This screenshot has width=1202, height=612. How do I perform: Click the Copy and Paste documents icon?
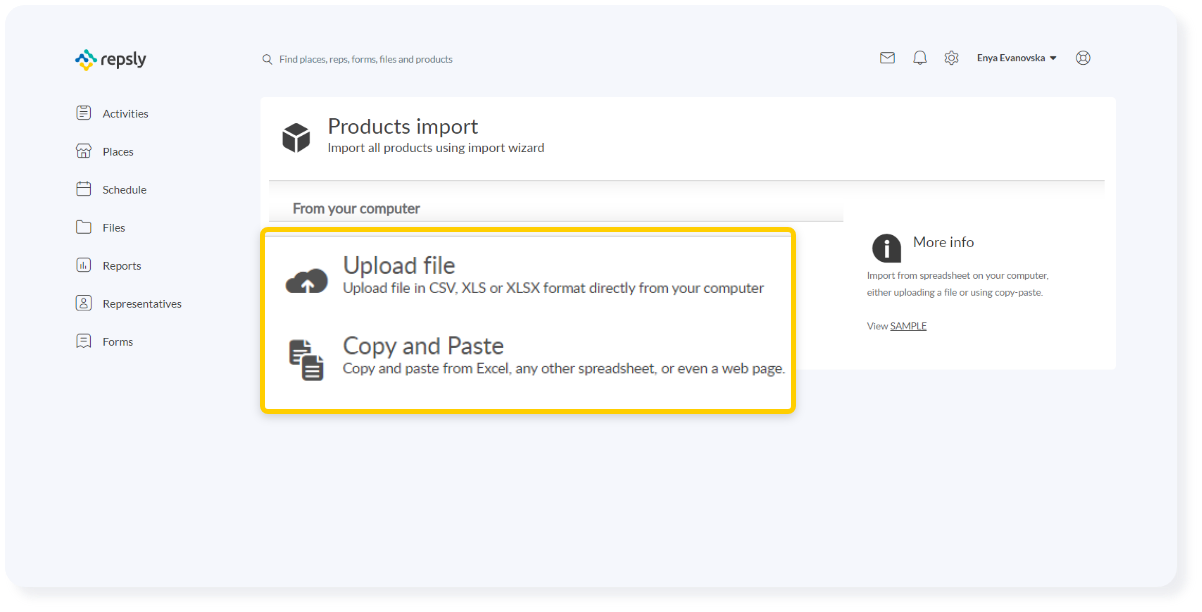click(x=307, y=360)
